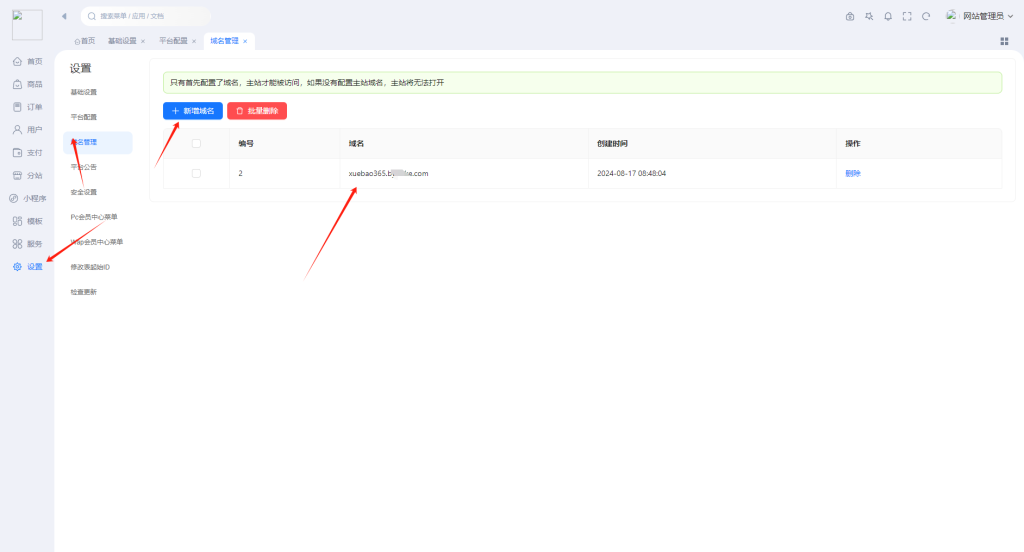Viewport: 1024px width, 552px height.
Task: Click the refresh icon in the header
Action: tap(926, 16)
